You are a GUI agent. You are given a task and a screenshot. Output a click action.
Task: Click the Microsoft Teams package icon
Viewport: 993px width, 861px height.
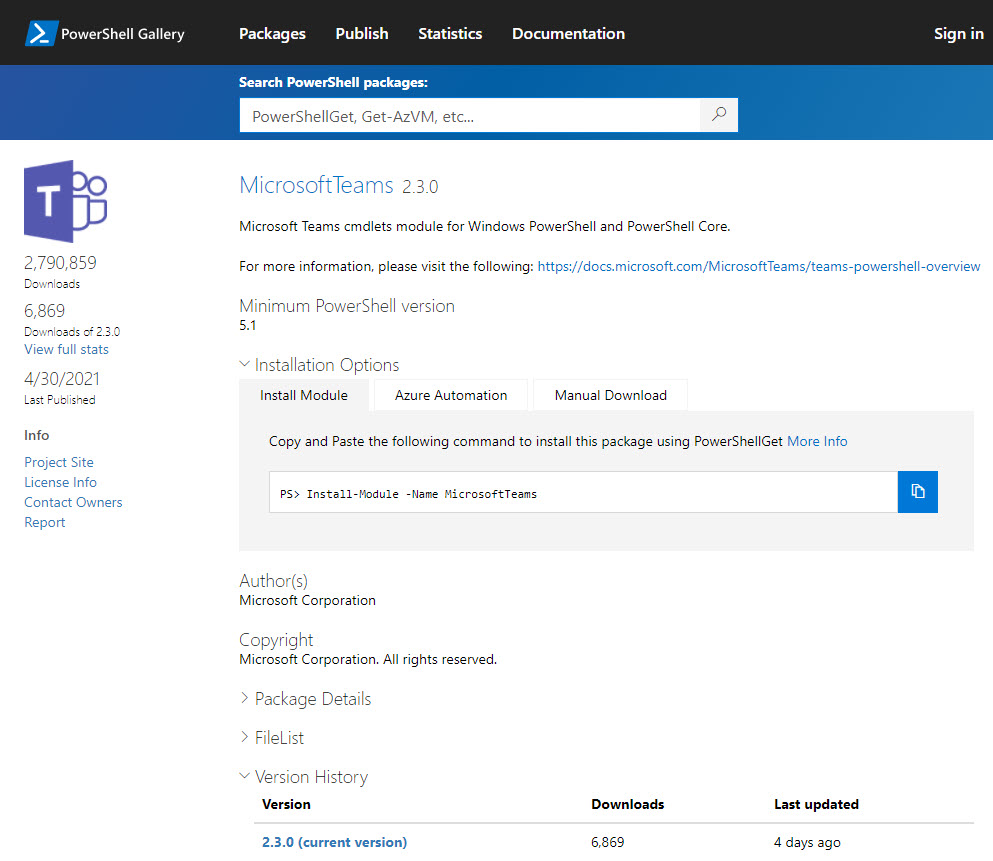pos(66,201)
